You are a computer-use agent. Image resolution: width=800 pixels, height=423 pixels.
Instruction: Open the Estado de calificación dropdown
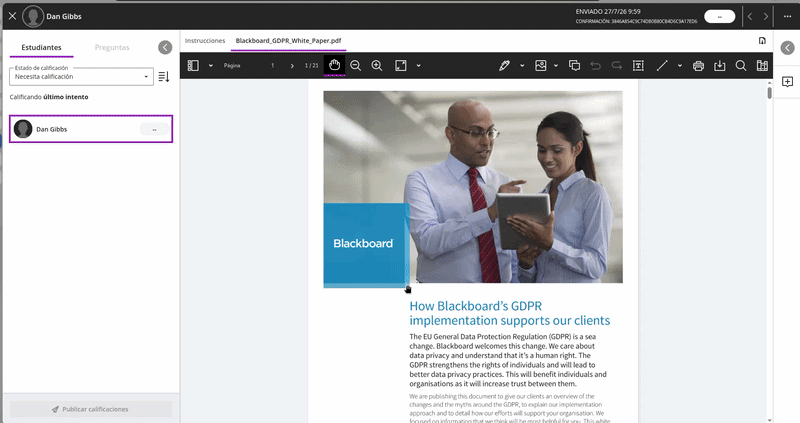coord(81,77)
